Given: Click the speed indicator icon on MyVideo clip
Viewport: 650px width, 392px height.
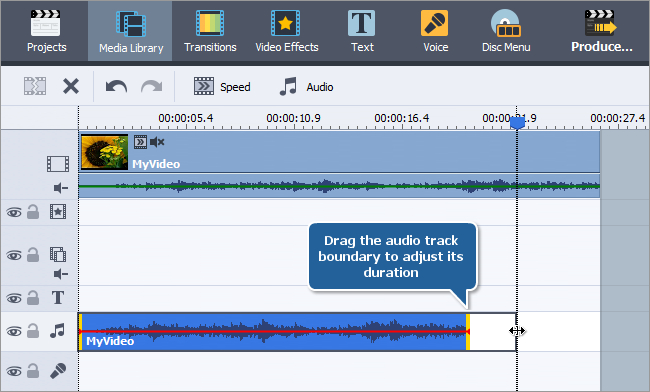Looking at the screenshot, I should [x=140, y=142].
